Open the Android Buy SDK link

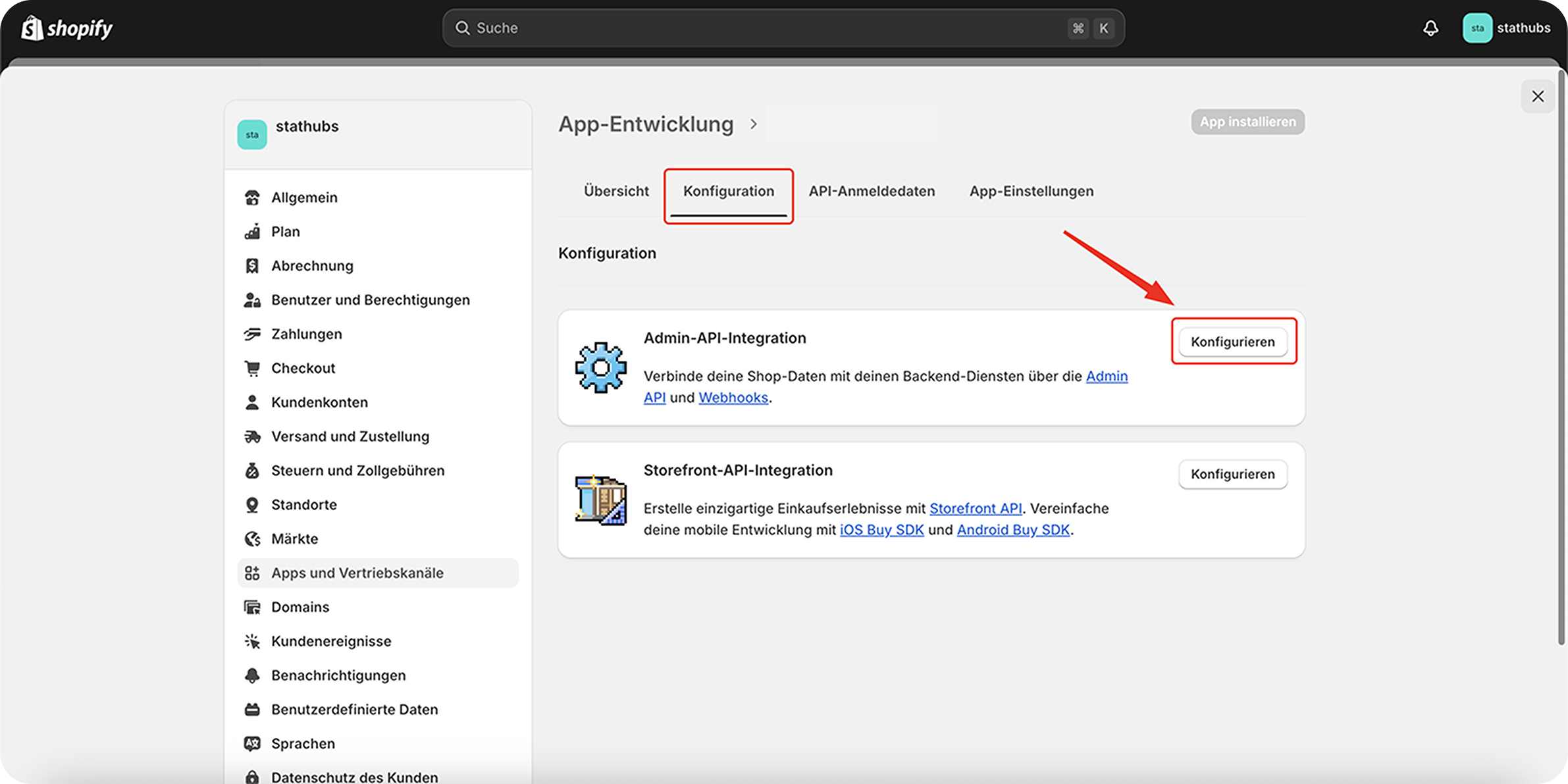click(x=1013, y=530)
